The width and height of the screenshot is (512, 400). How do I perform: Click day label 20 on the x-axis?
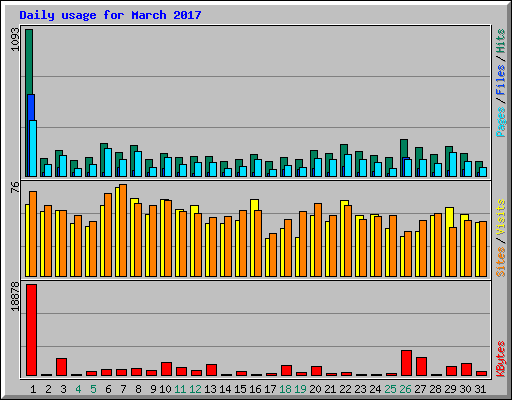click(x=315, y=389)
